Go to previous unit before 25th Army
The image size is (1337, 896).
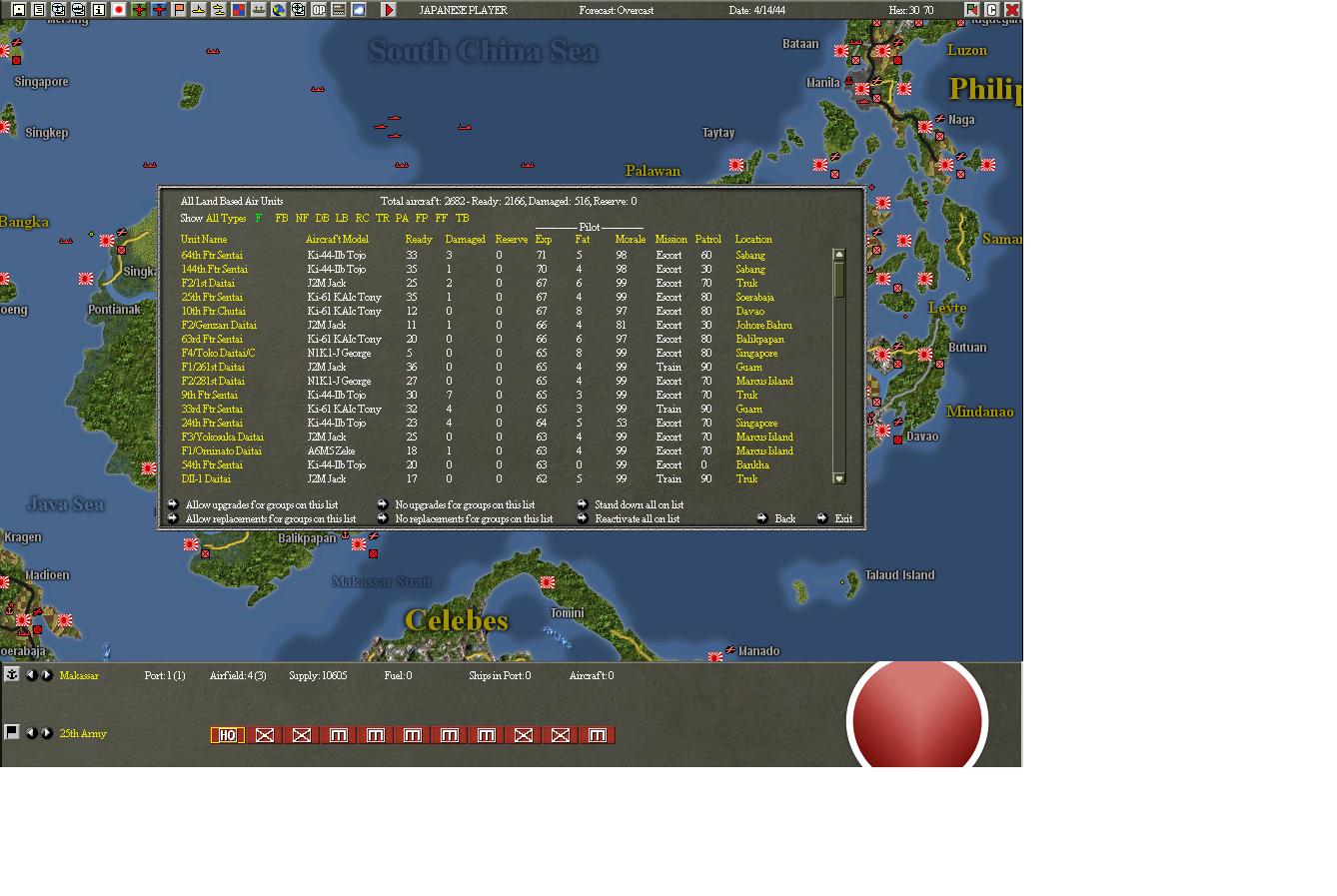(31, 733)
